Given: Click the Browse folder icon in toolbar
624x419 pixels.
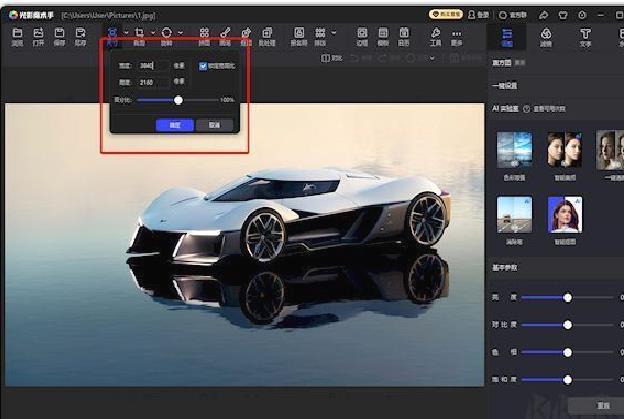Looking at the screenshot, I should [17, 33].
